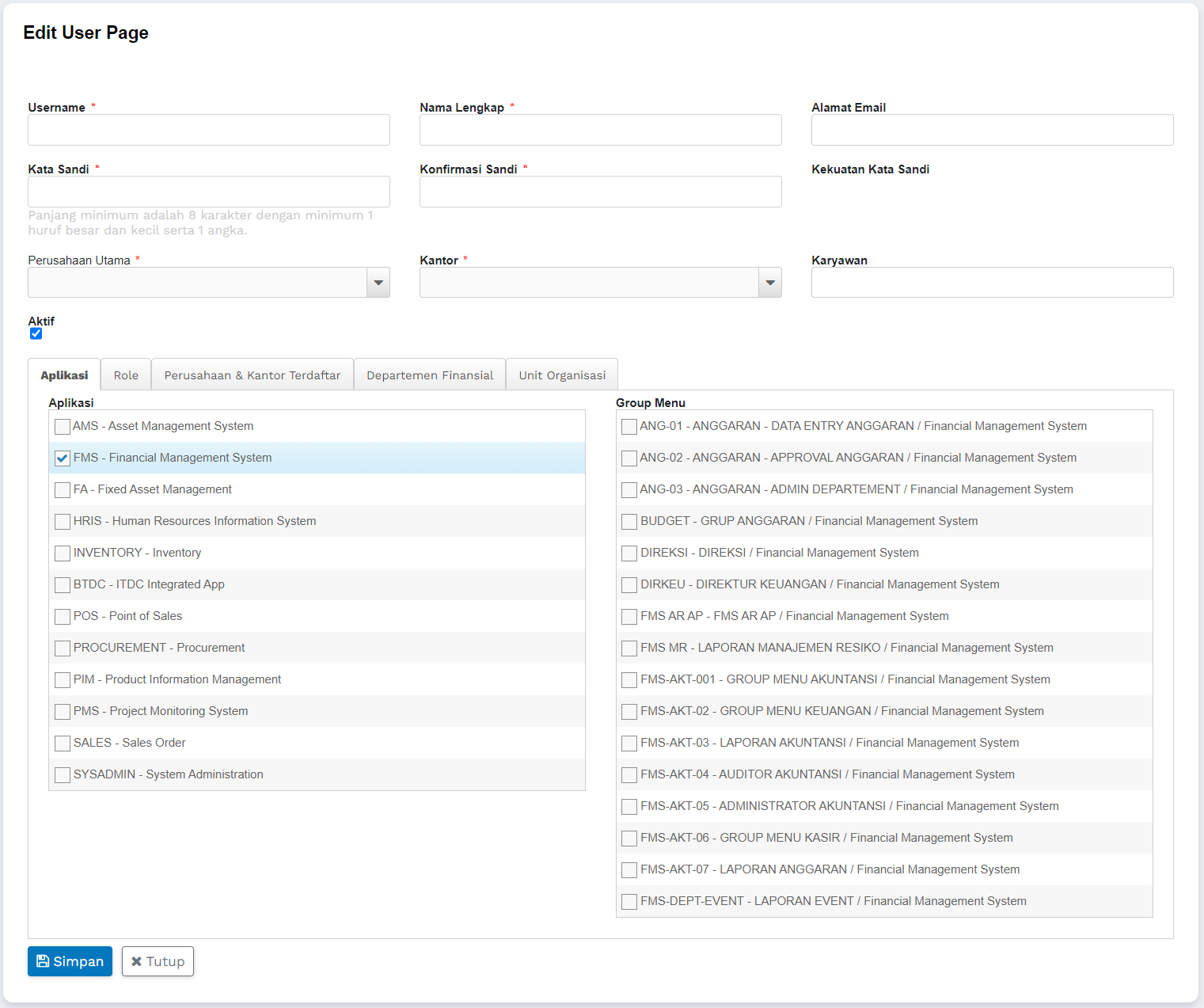Check BUDGET - Grup Anggaran group menu
This screenshot has width=1204, height=1008.
click(629, 522)
